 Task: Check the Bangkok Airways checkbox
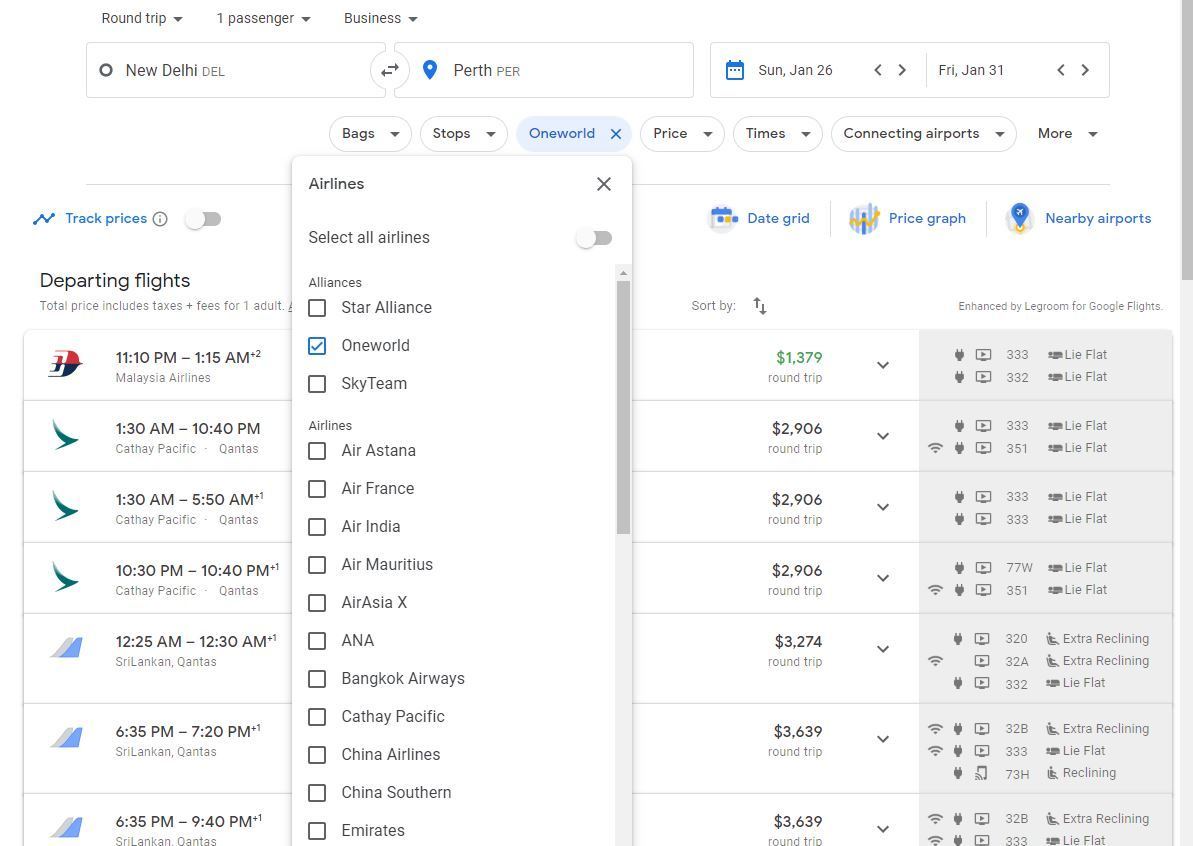pyautogui.click(x=317, y=679)
